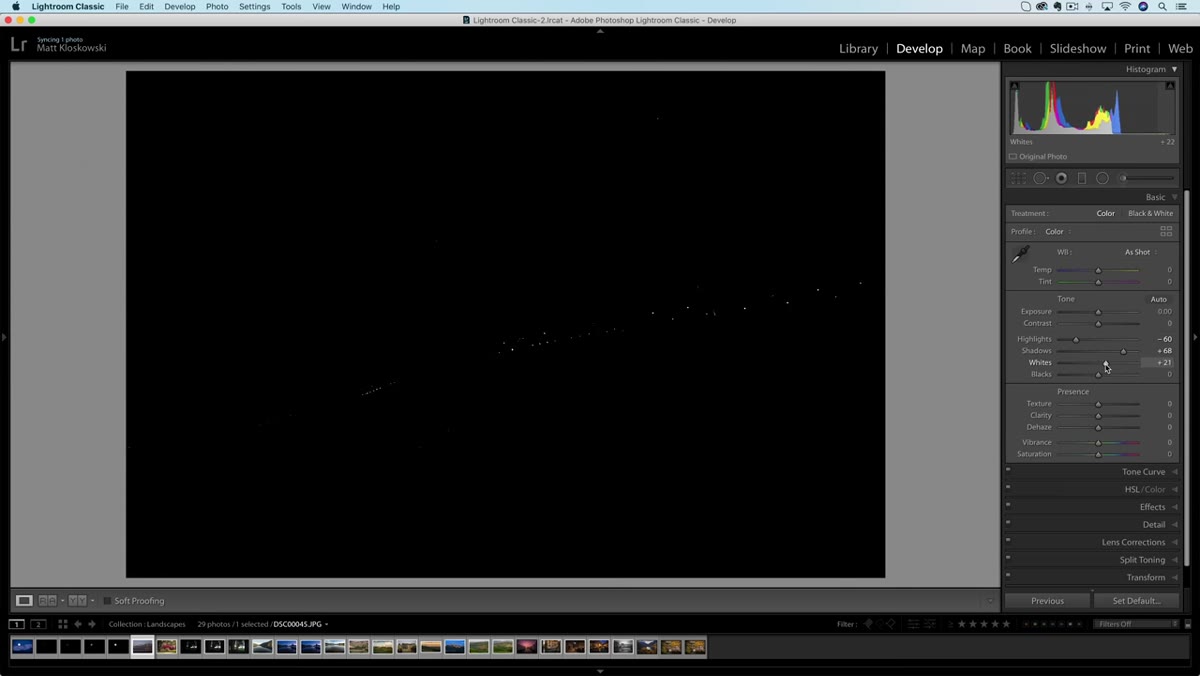
Task: Open the toolbar content dropdown arrow
Action: (x=990, y=601)
